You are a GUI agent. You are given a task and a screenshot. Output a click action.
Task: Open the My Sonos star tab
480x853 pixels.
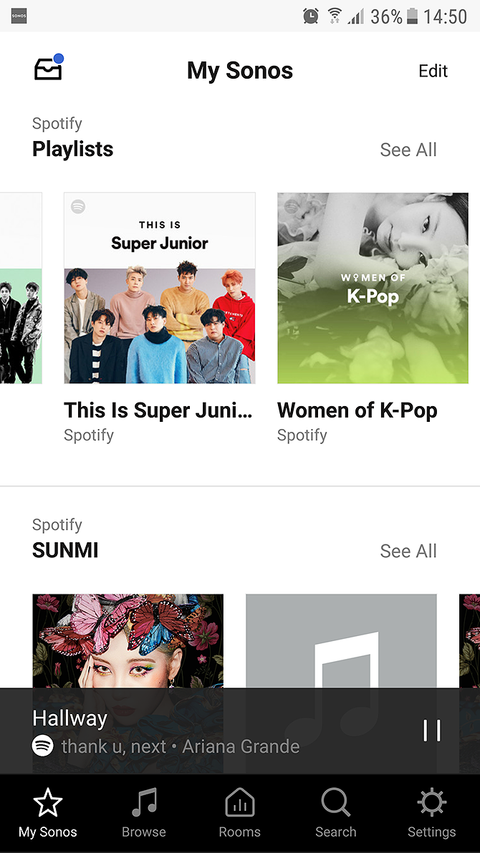pos(48,812)
